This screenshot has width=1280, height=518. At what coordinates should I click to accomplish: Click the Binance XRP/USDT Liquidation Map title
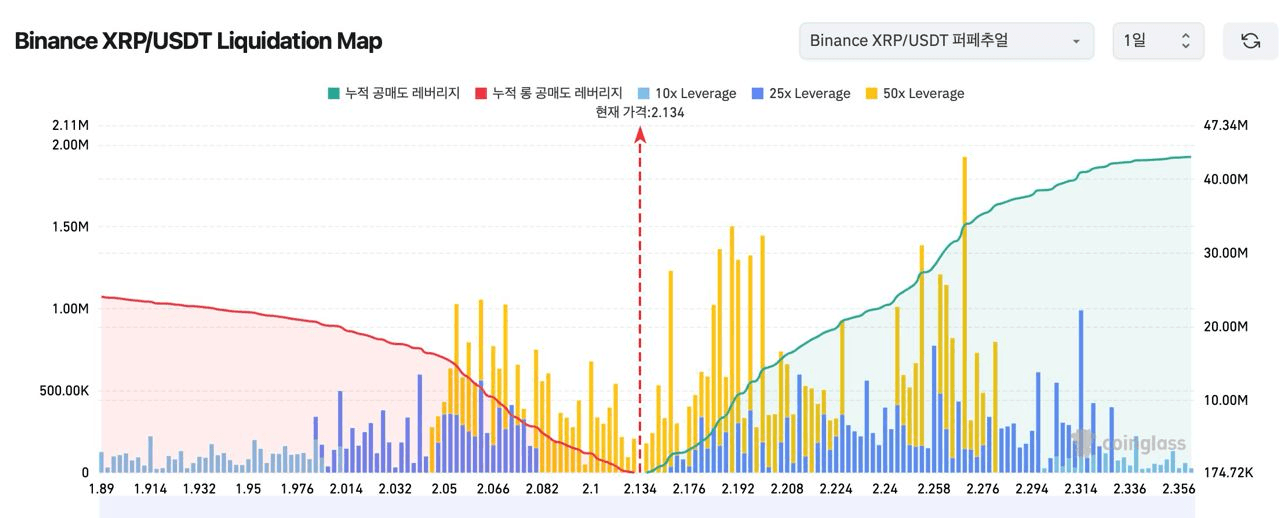pyautogui.click(x=198, y=41)
